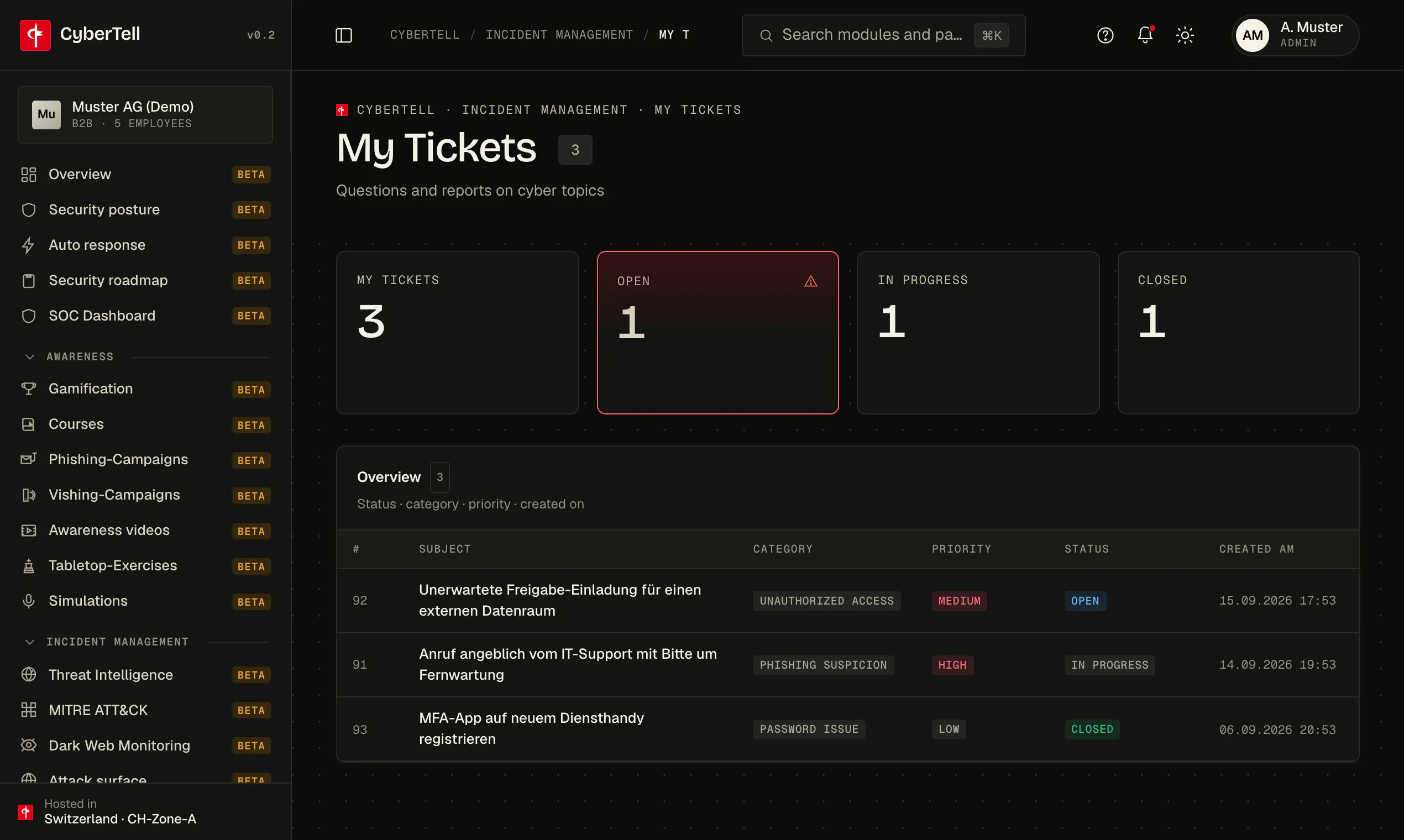Select Security posture in sidebar
The height and width of the screenshot is (840, 1404).
click(x=145, y=210)
